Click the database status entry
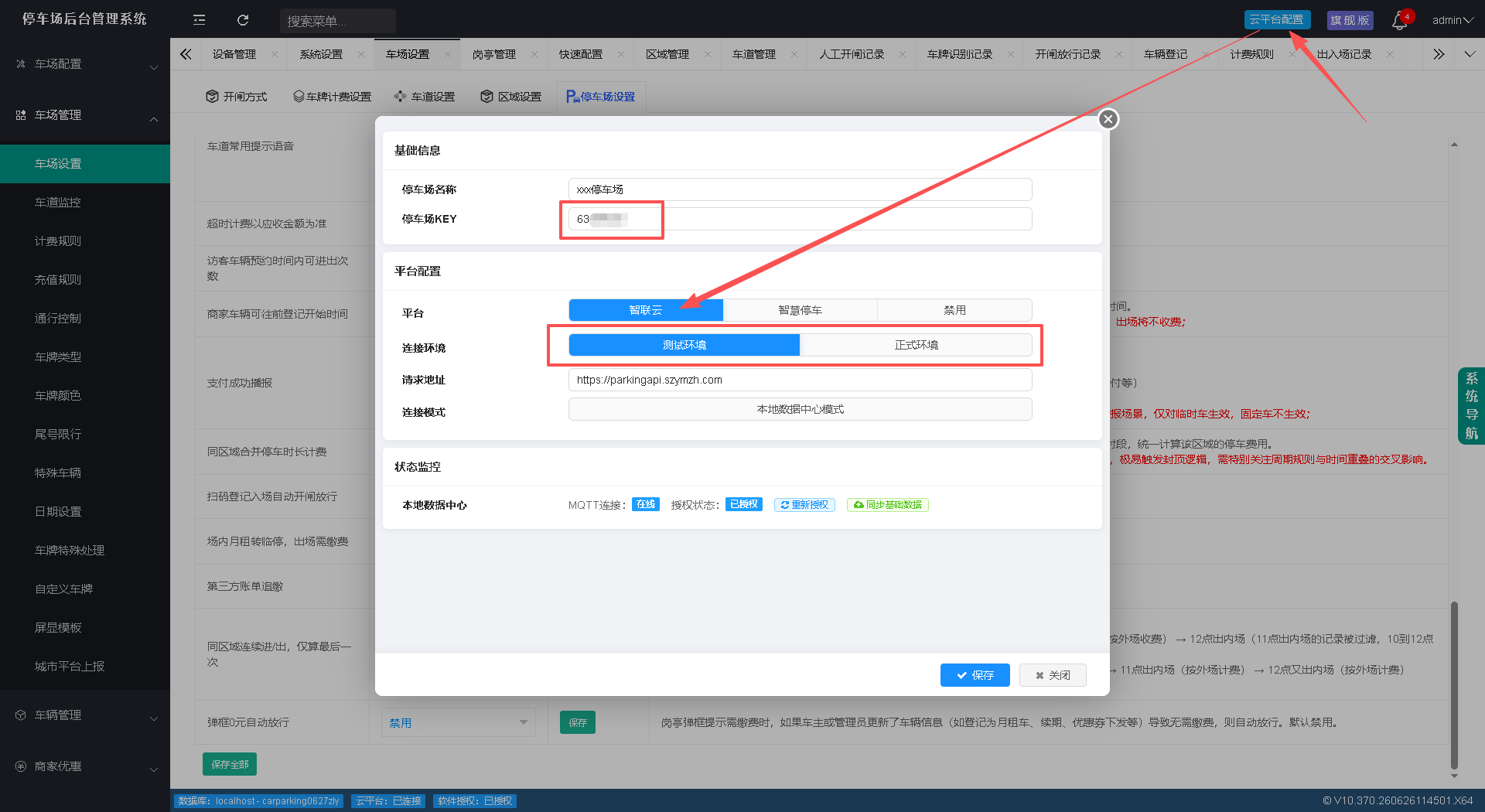Viewport: 1485px width, 812px height. click(x=258, y=801)
